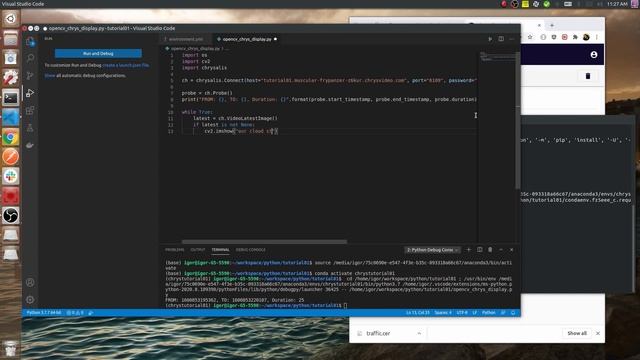Image resolution: width=640 pixels, height=360 pixels.
Task: Open the Docker view in the activity bar
Action: click(x=30, y=145)
